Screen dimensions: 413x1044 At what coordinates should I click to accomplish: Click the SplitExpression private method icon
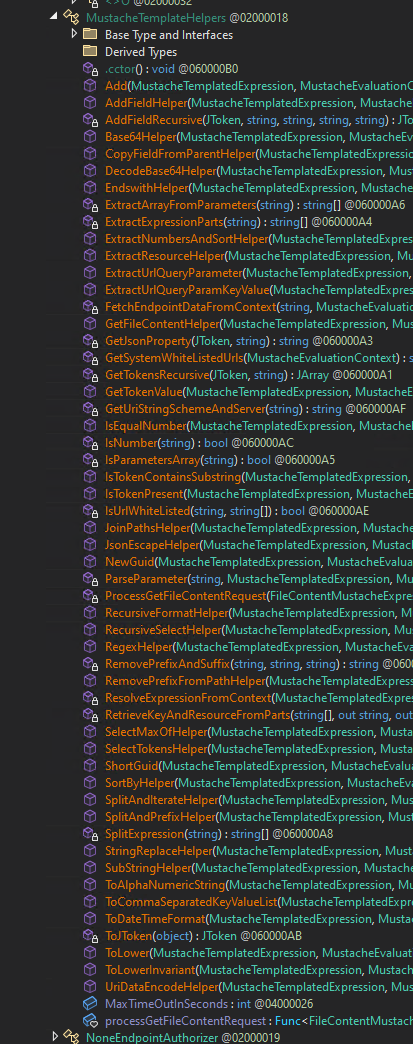point(90,834)
